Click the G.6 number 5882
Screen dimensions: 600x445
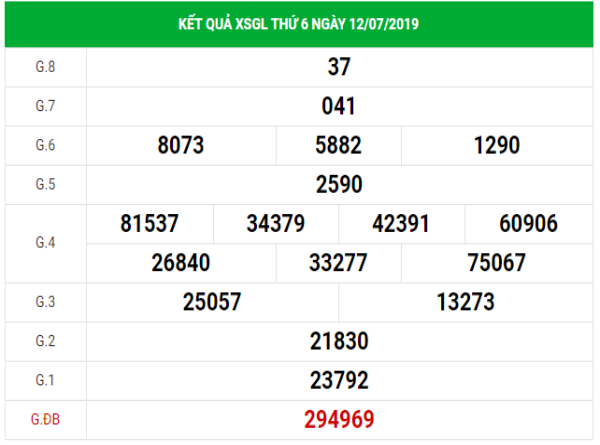[x=338, y=145]
